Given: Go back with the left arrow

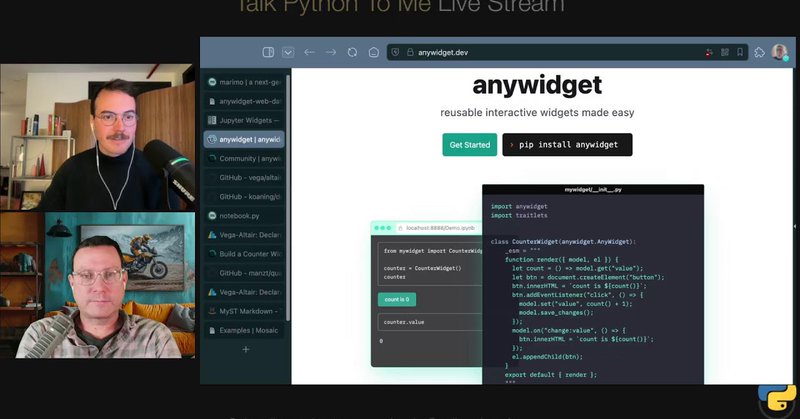Looking at the screenshot, I should pos(309,52).
